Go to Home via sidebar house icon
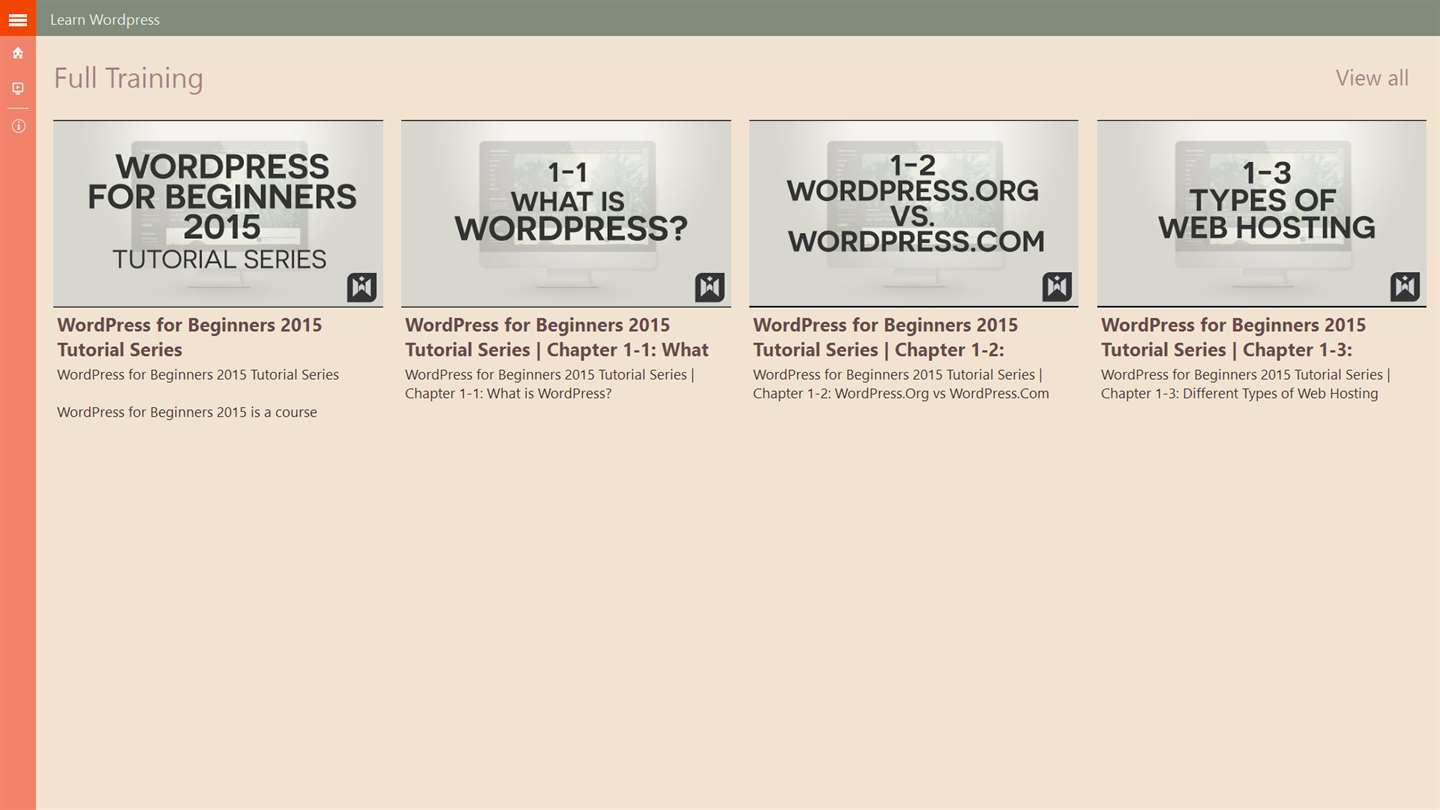Viewport: 1440px width, 810px height. click(x=18, y=53)
